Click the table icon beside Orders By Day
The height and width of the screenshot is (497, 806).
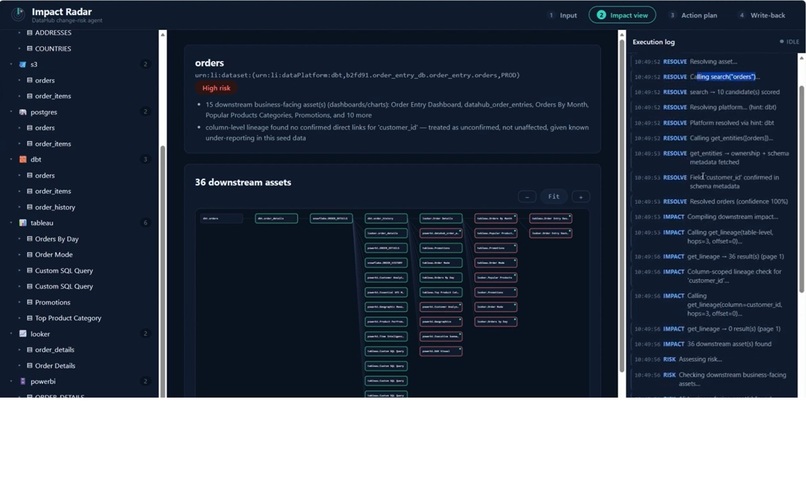[29, 239]
